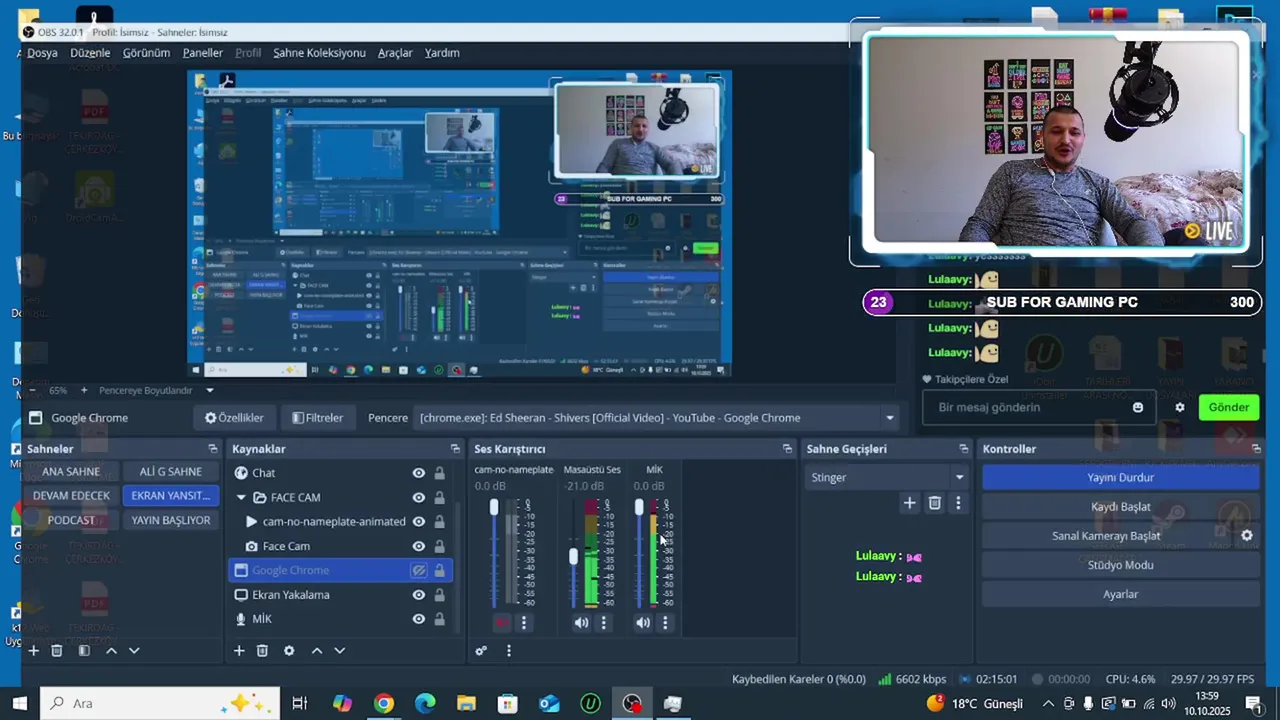Hide the Ekran Yakalama source eye icon
Viewport: 1280px width, 720px height.
pos(419,594)
